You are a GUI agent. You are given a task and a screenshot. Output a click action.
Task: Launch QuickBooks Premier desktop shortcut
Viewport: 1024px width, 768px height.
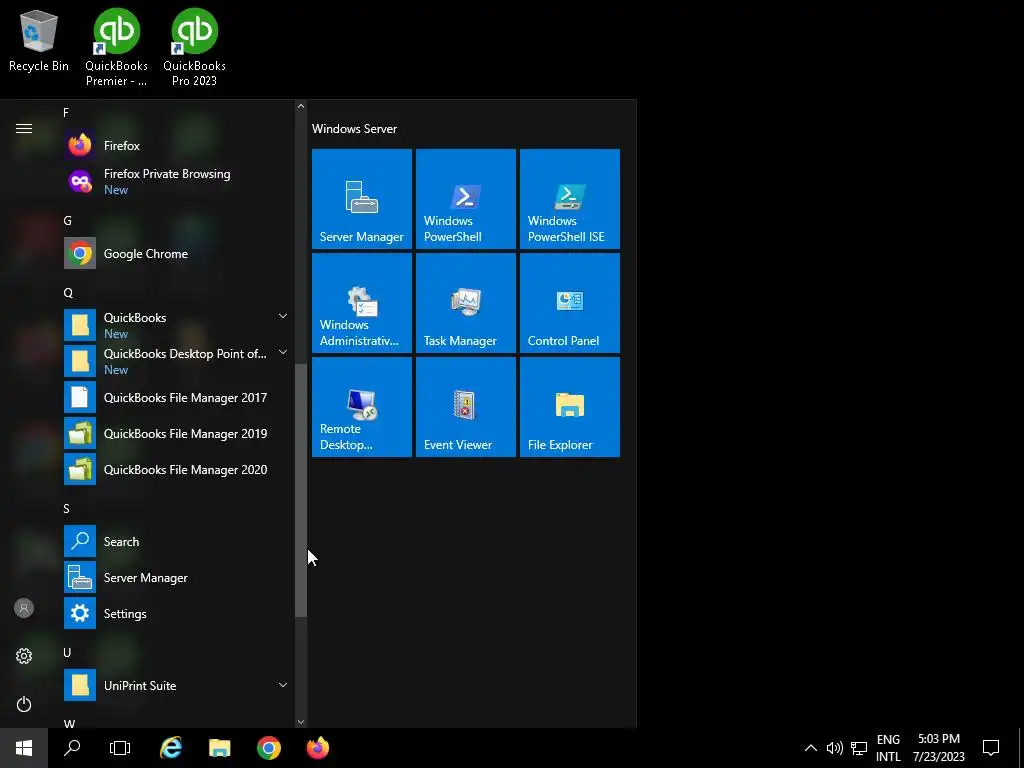[x=116, y=47]
